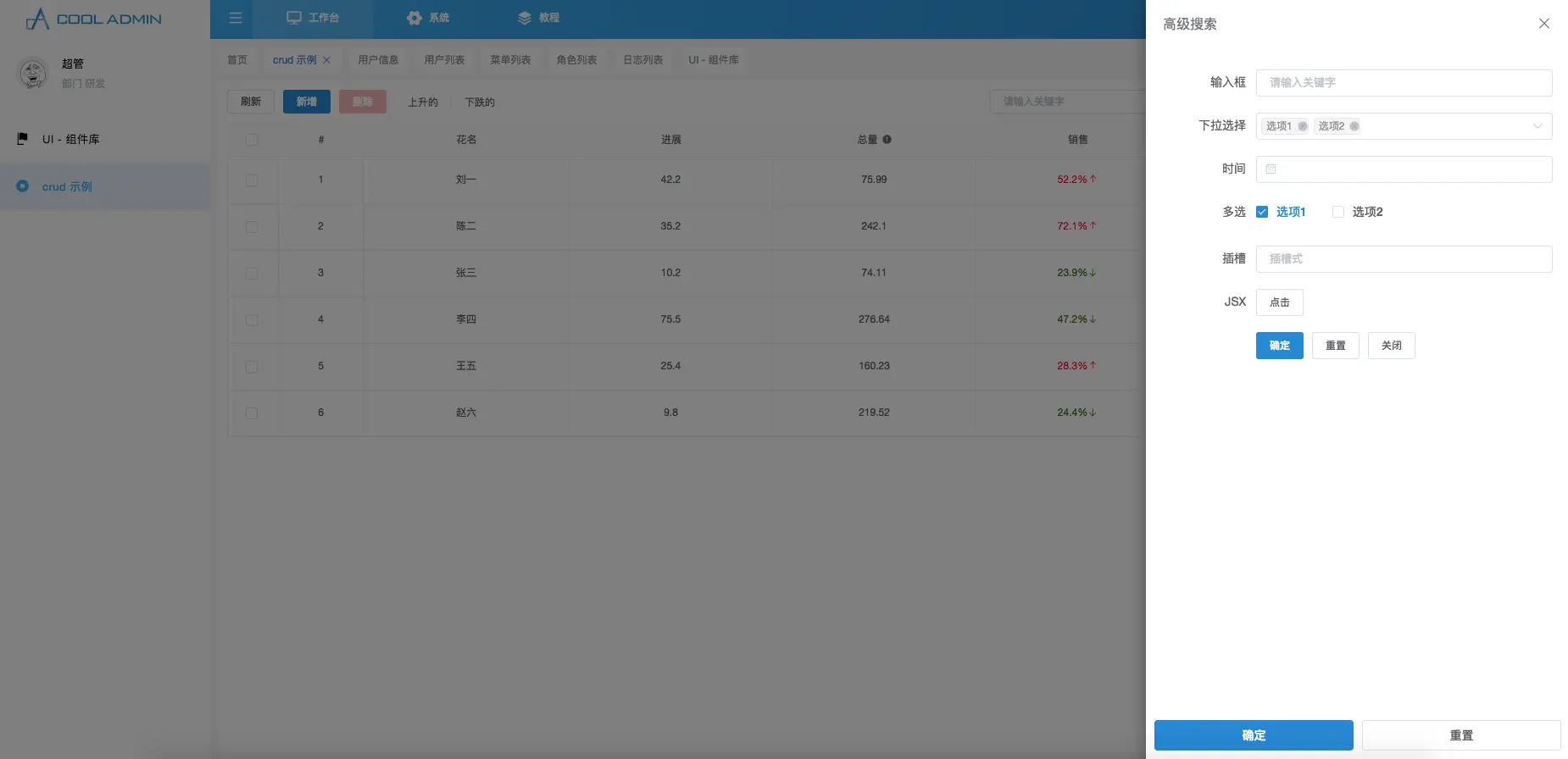Viewport: 1568px width, 759px height.
Task: Expand the 下拉选择 dropdown arrow
Action: click(1537, 126)
